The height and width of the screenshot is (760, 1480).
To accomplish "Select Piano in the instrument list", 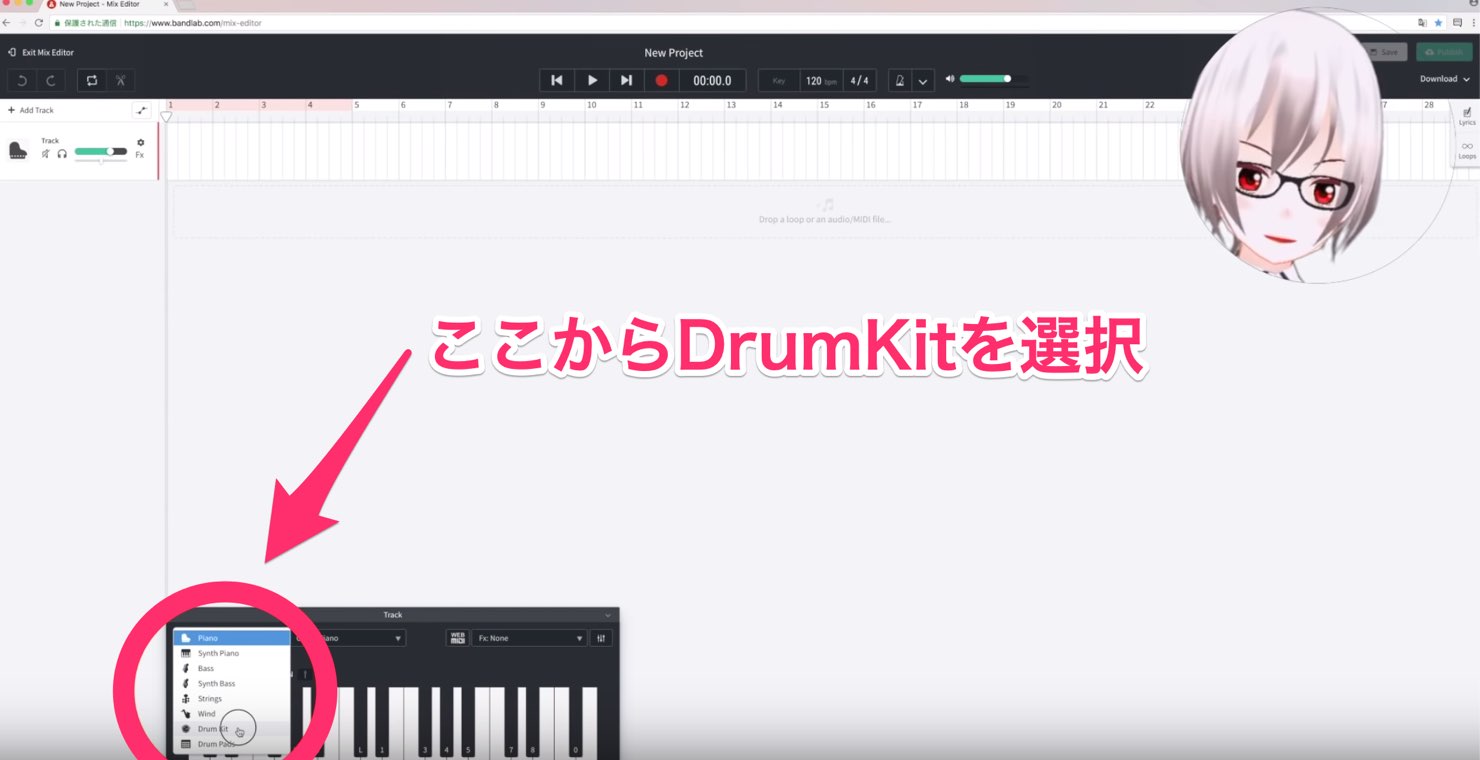I will tap(232, 638).
